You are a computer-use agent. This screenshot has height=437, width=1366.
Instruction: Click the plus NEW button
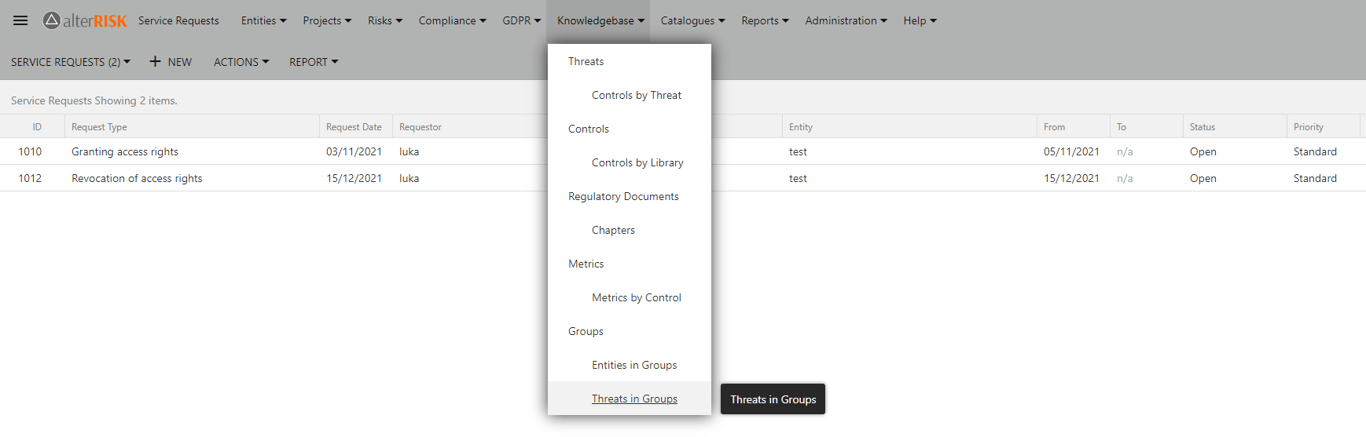[170, 62]
